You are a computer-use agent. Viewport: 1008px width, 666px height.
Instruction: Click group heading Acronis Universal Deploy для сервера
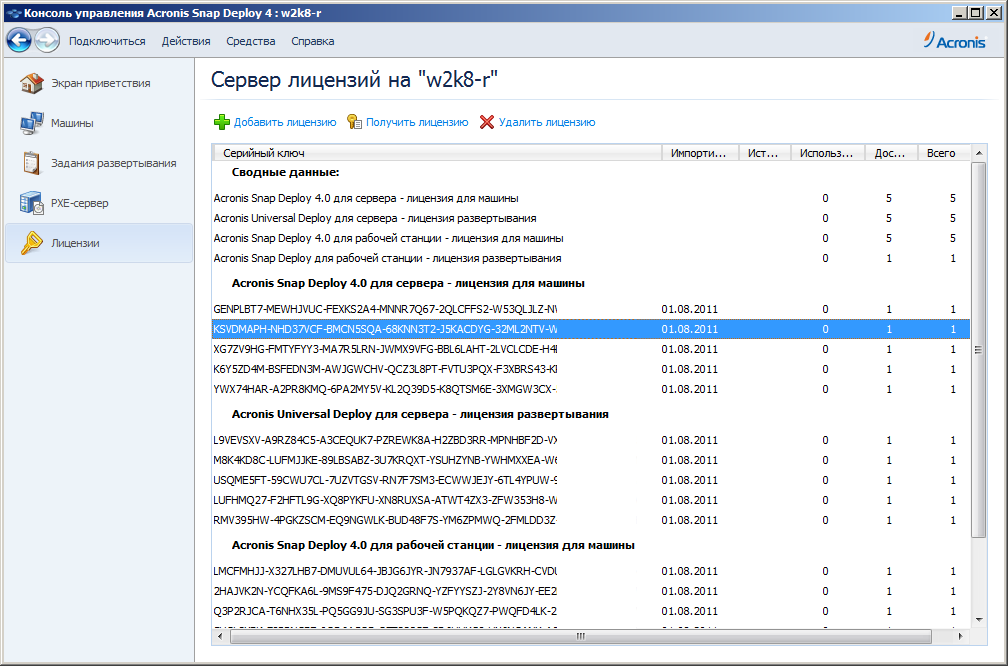[x=420, y=415]
